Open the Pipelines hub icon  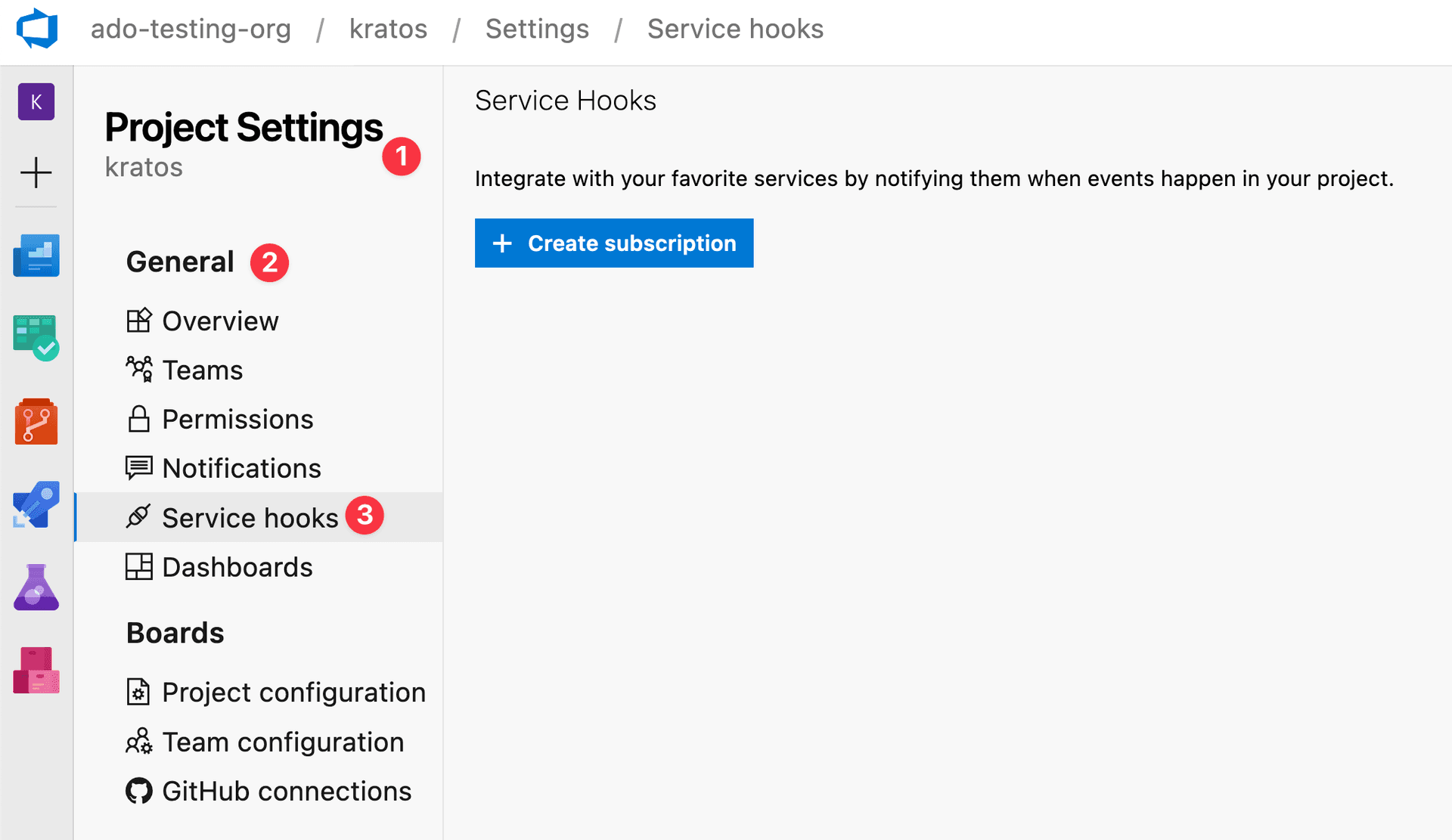click(x=36, y=504)
